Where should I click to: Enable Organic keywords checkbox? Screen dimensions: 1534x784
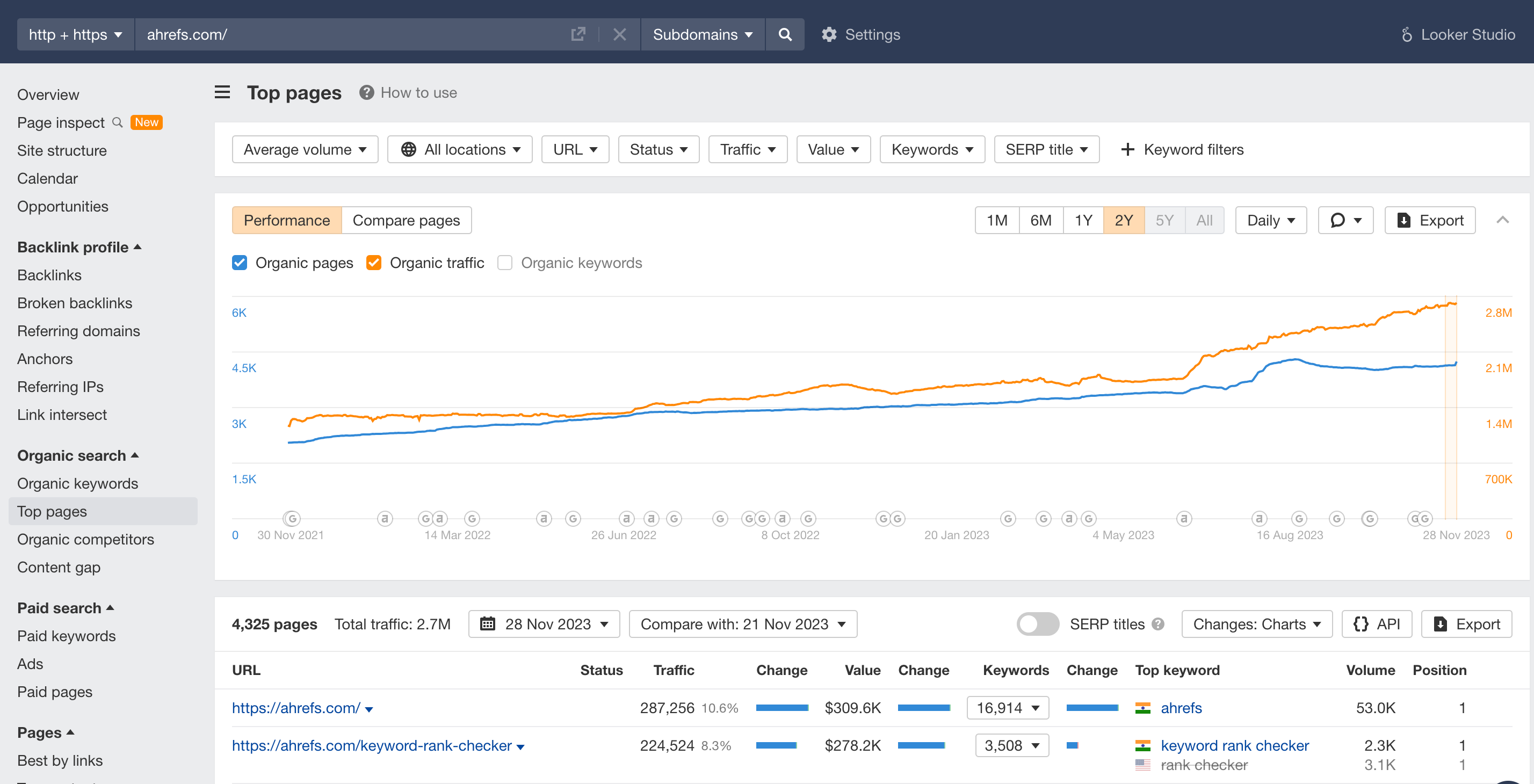[504, 263]
